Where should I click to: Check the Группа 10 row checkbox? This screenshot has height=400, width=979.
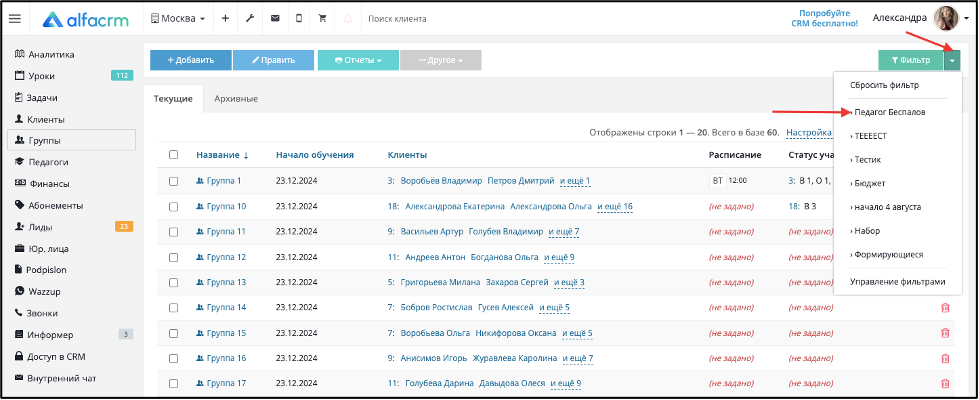pyautogui.click(x=174, y=207)
